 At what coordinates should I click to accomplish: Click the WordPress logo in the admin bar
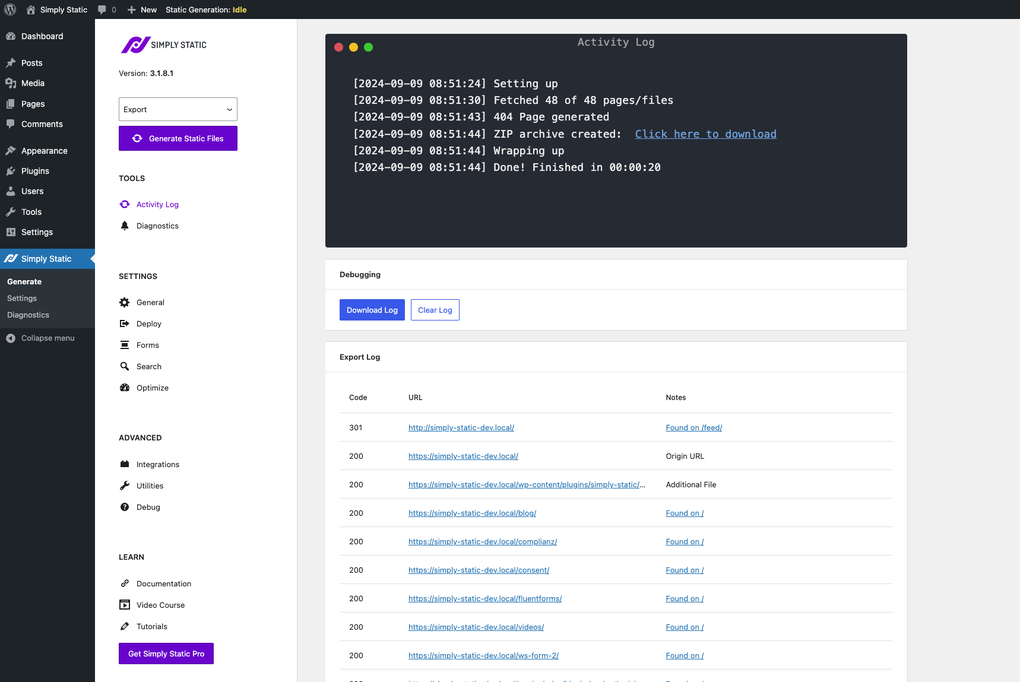(x=9, y=9)
